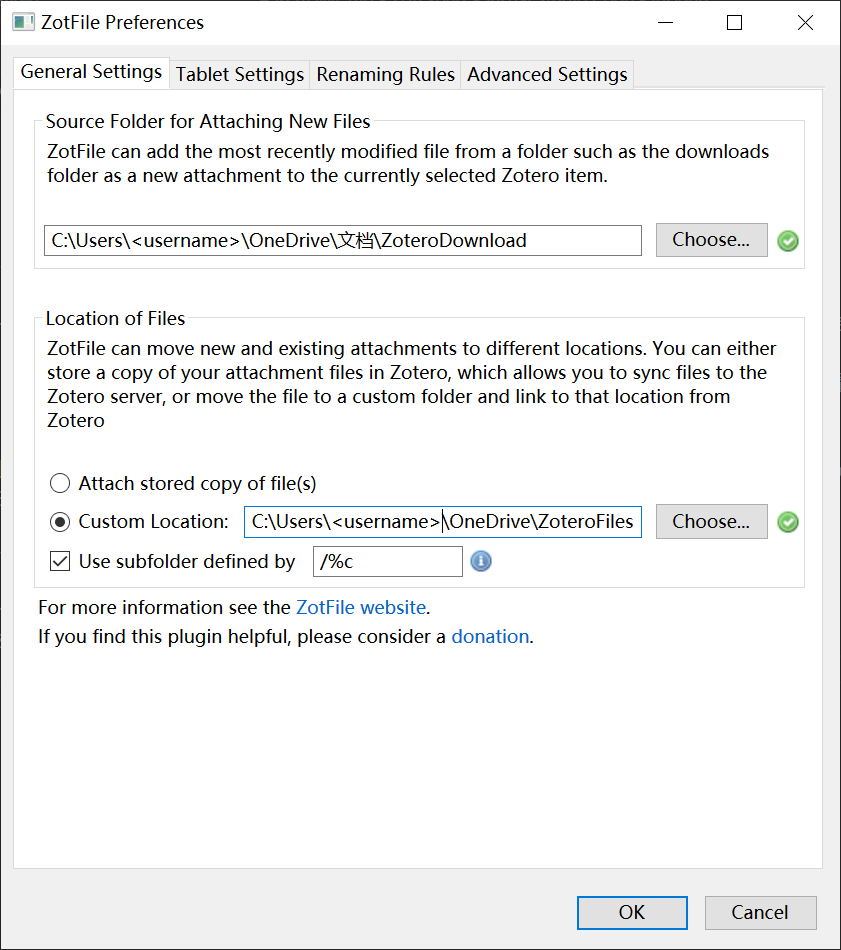The image size is (841, 950).
Task: Click the green checkmark beside Custom Location
Action: click(788, 522)
